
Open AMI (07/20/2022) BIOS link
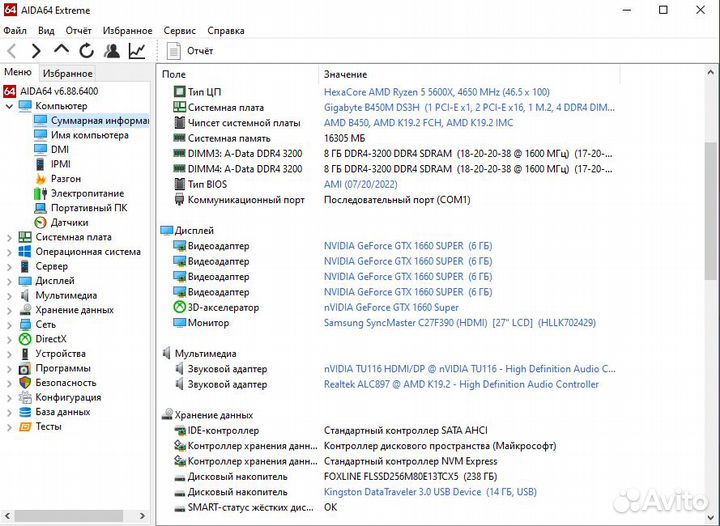tap(360, 184)
